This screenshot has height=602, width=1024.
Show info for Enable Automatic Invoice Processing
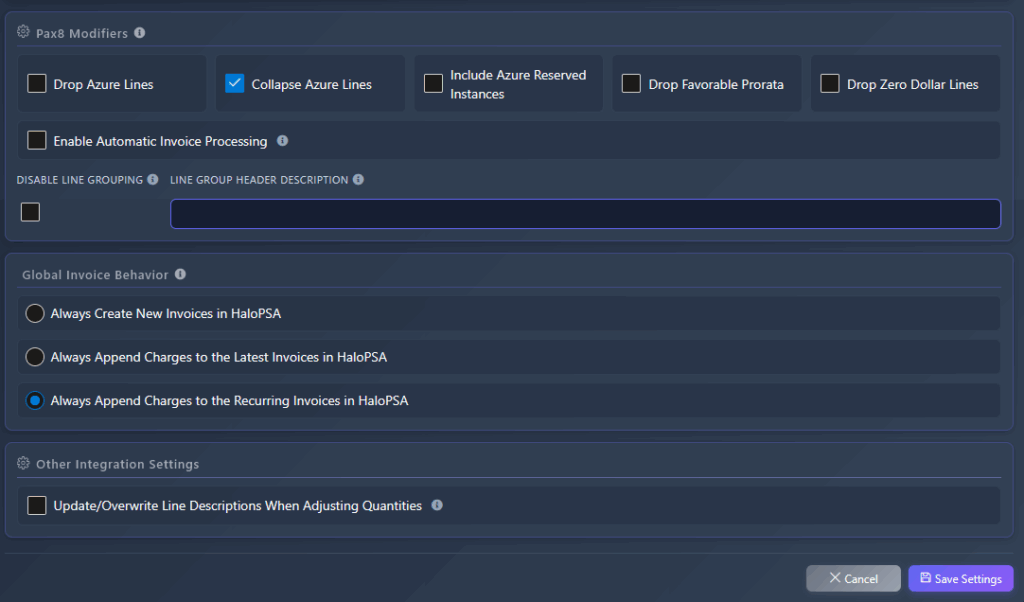[x=282, y=140]
